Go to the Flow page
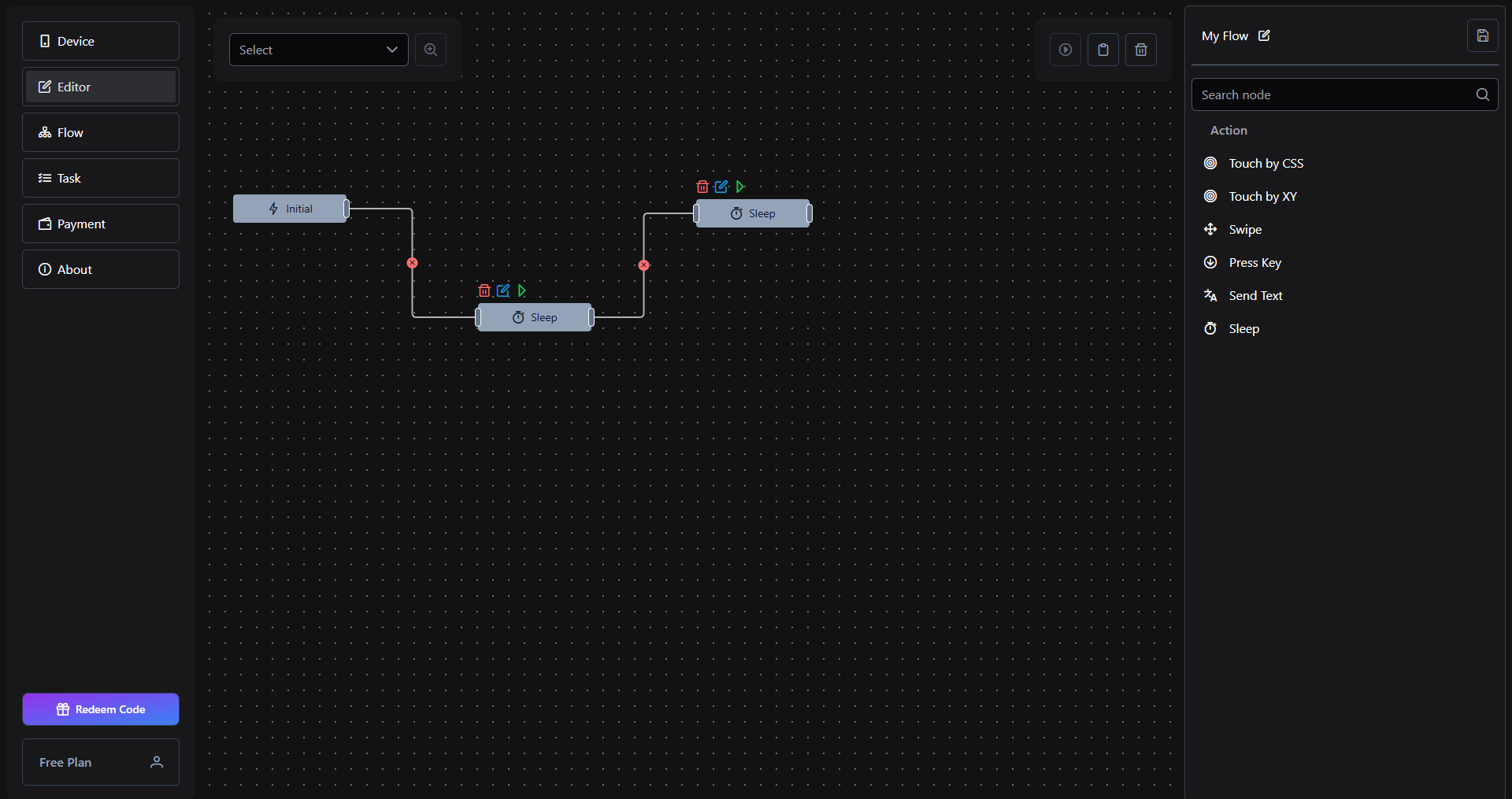 [101, 132]
